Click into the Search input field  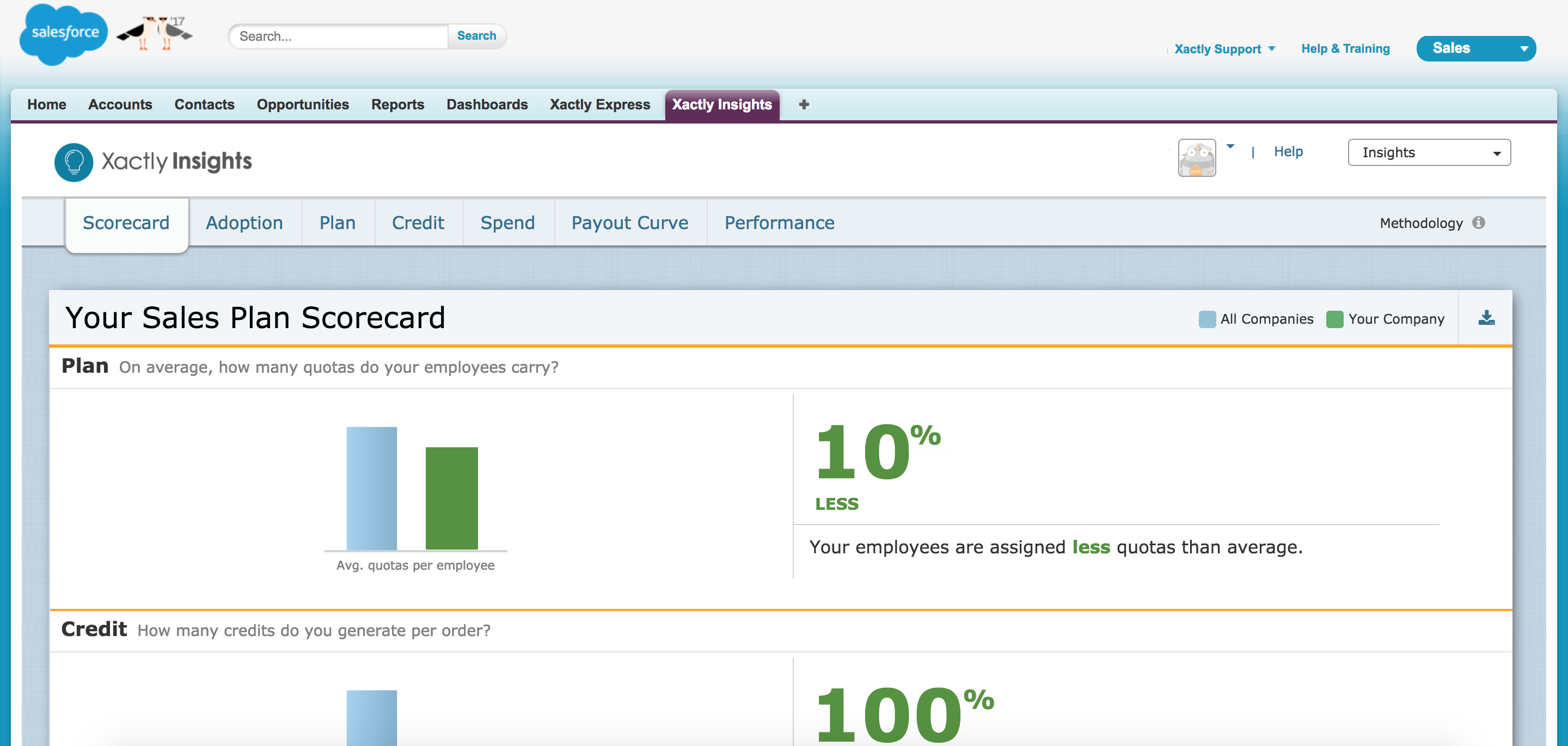(x=339, y=36)
